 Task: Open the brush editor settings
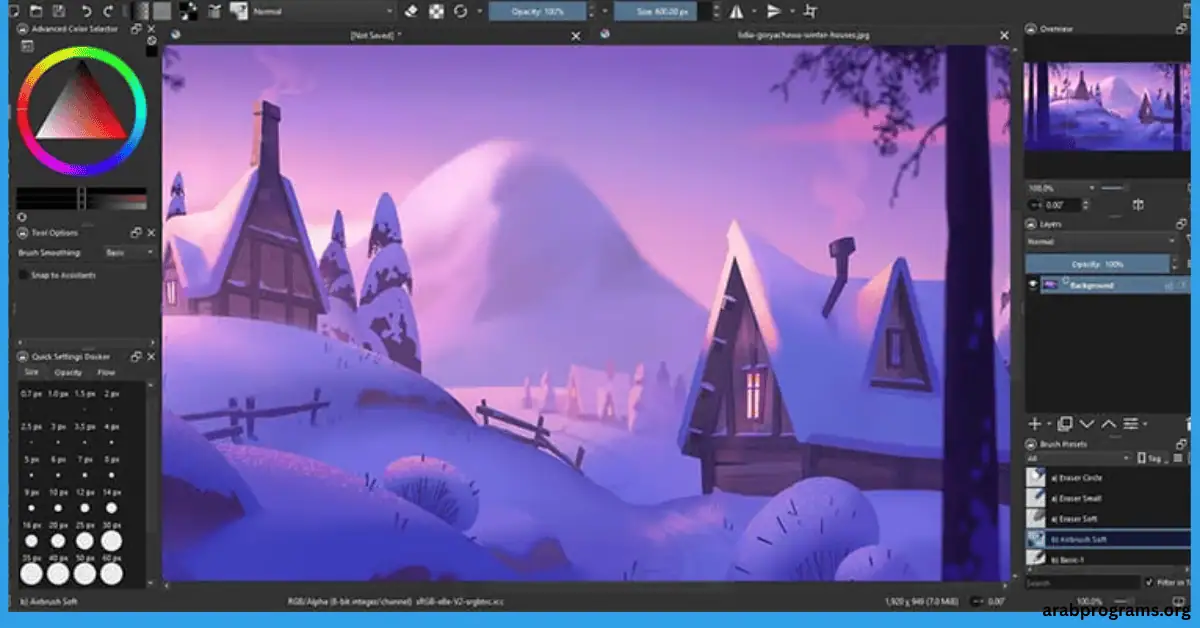coord(214,11)
